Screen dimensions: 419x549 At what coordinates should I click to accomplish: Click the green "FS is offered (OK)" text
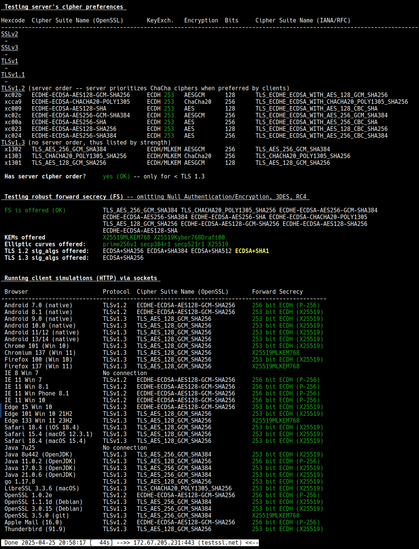35,210
